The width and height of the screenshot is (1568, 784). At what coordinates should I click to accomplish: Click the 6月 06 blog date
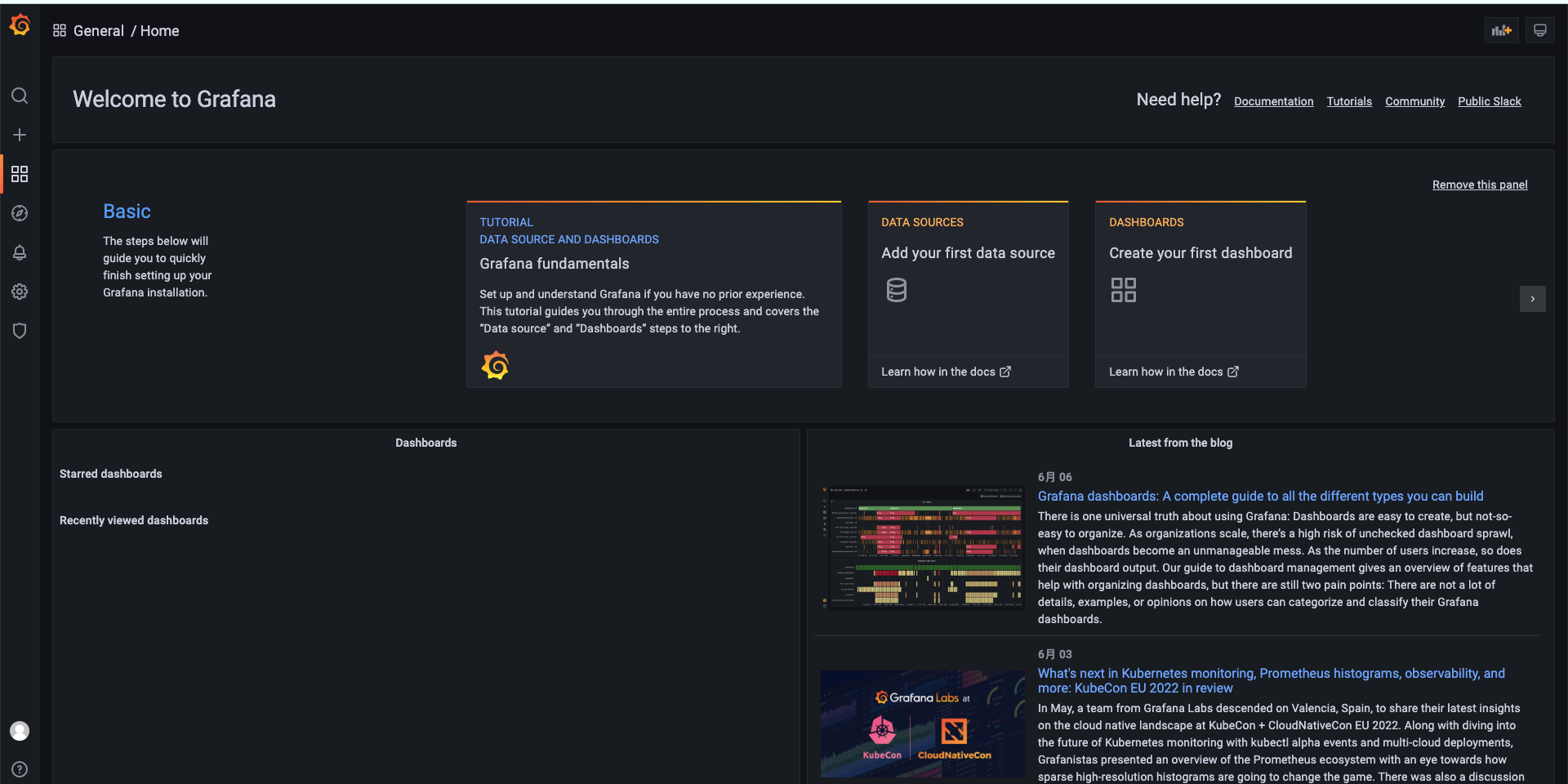1055,477
